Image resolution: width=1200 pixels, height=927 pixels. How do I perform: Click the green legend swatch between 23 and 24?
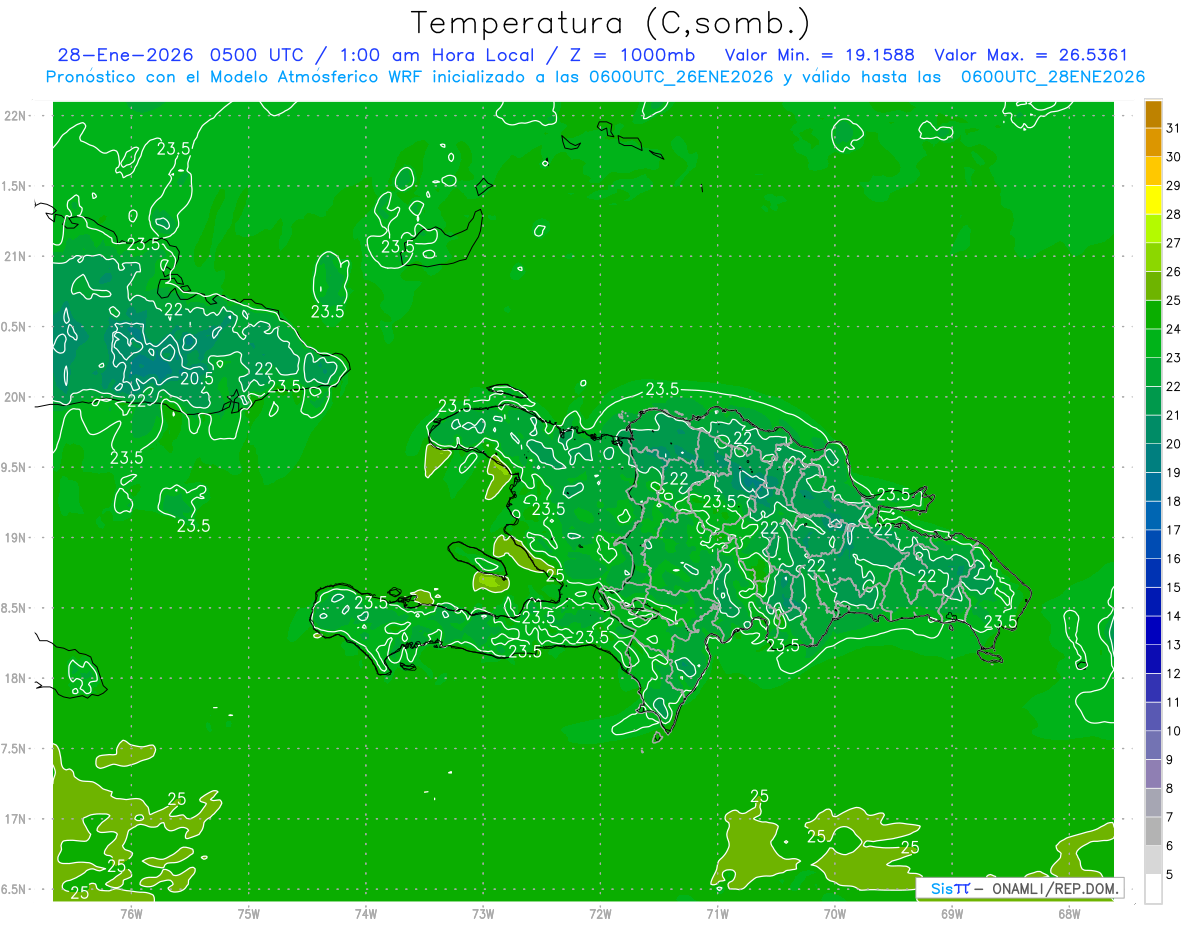pos(1153,344)
